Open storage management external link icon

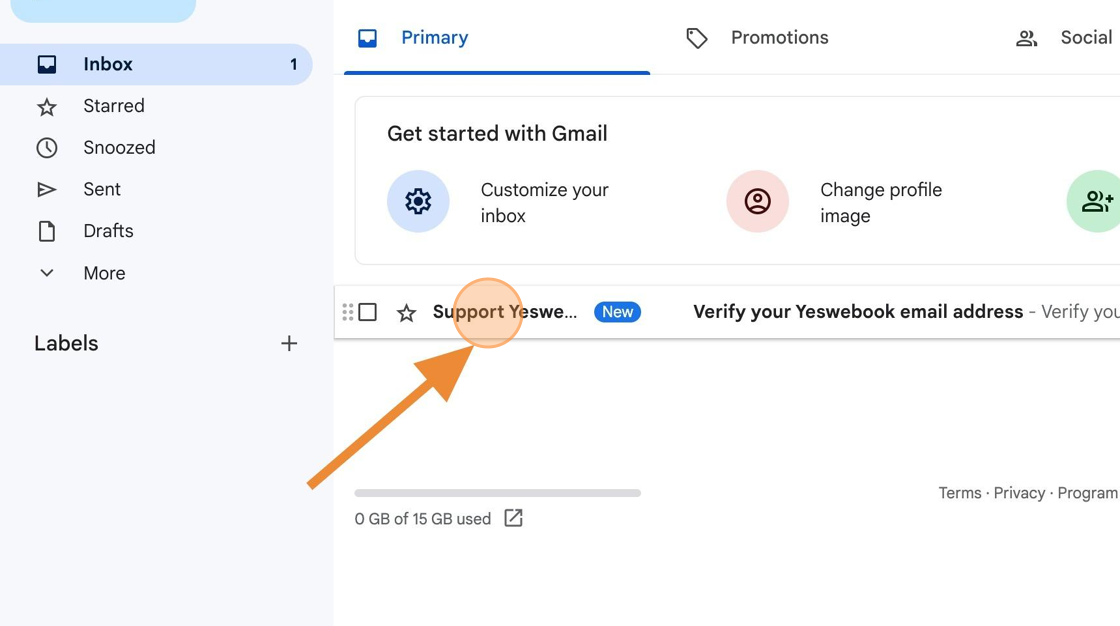tap(514, 518)
